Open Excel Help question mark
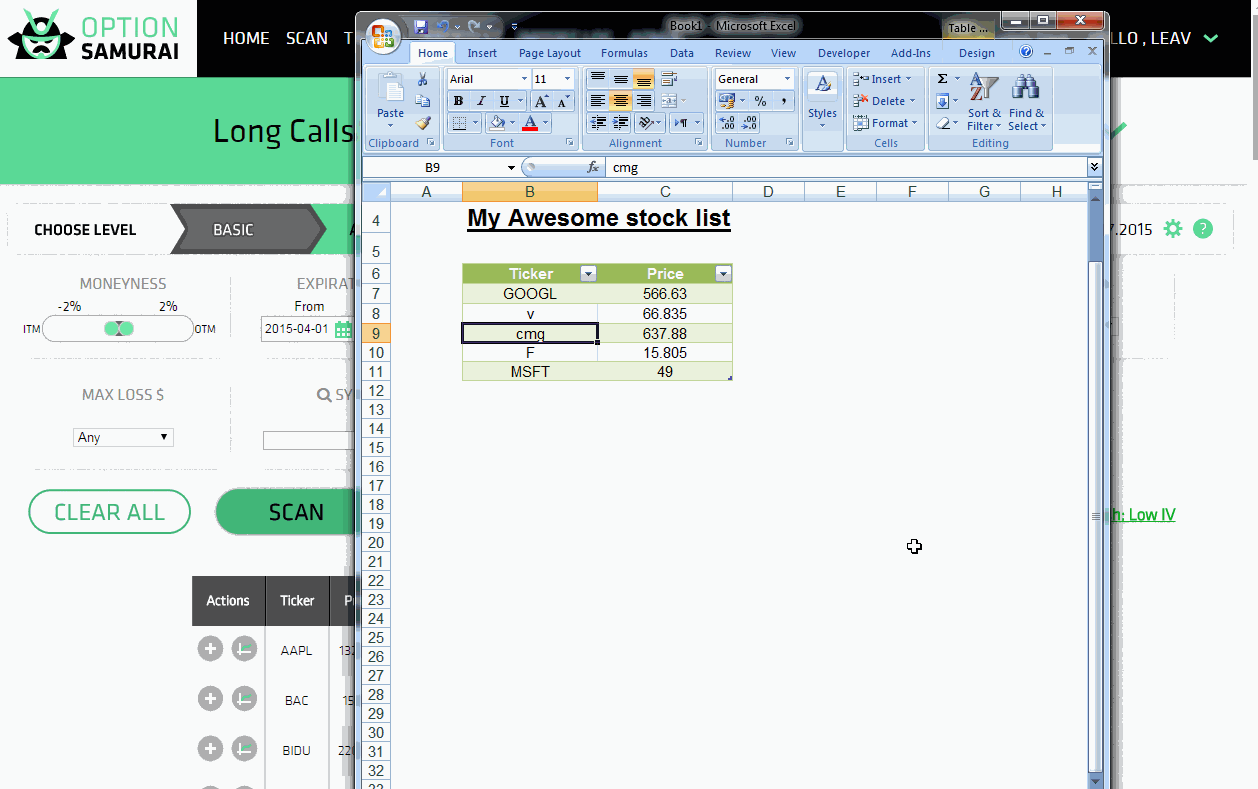The image size is (1258, 789). coord(1026,52)
